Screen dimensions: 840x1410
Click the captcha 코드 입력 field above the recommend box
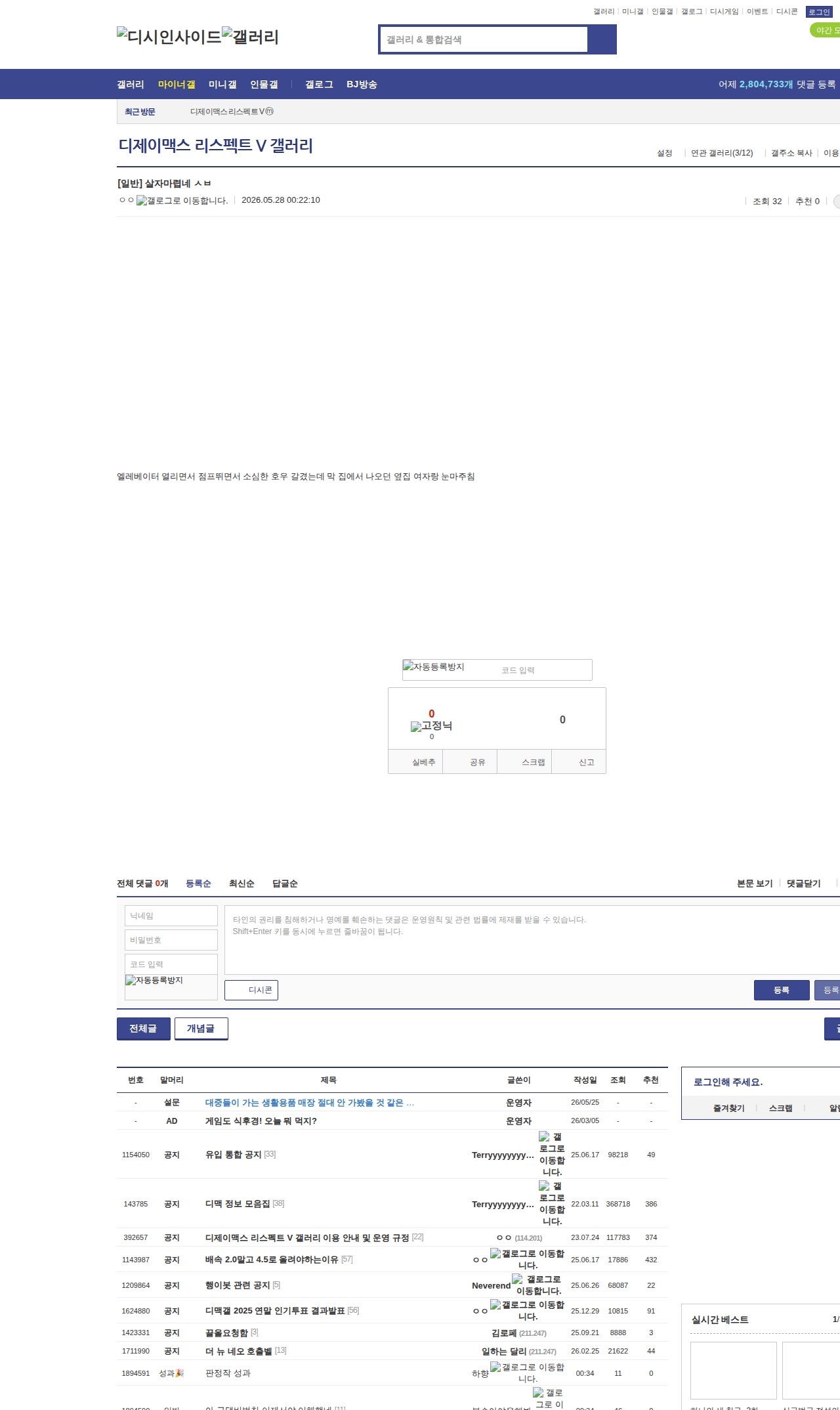545,670
